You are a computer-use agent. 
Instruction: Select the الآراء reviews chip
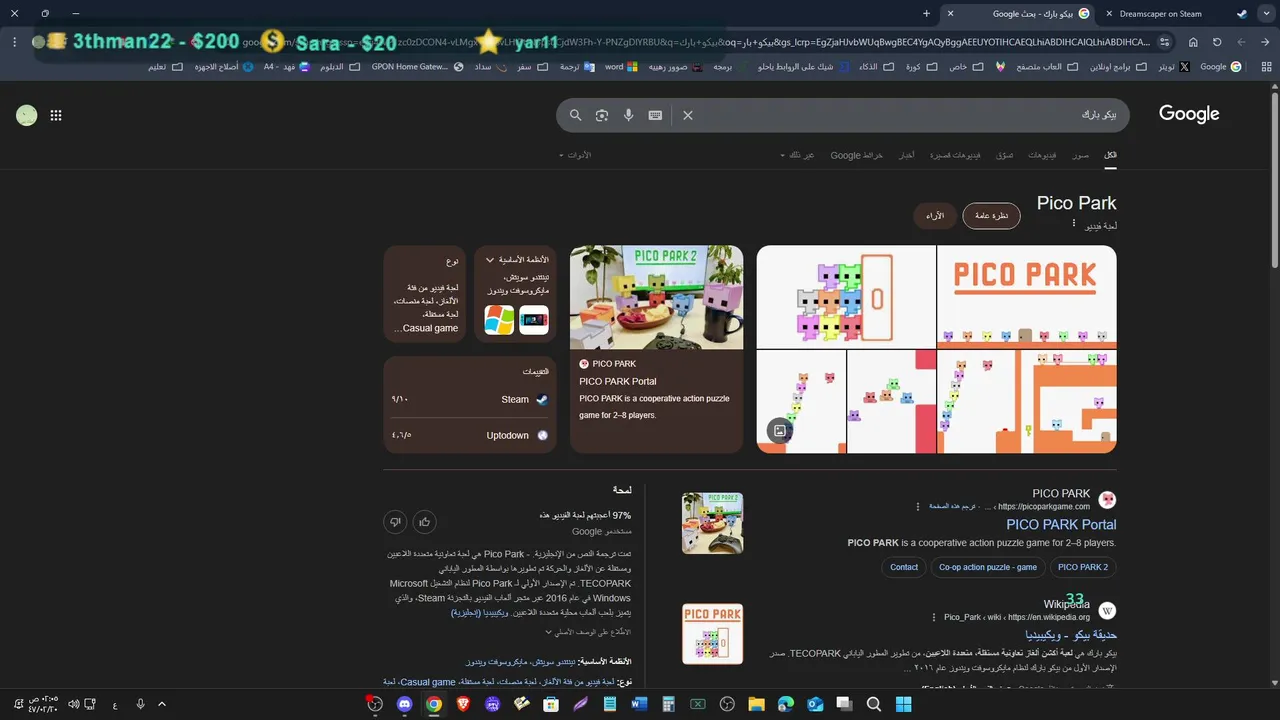coord(935,216)
